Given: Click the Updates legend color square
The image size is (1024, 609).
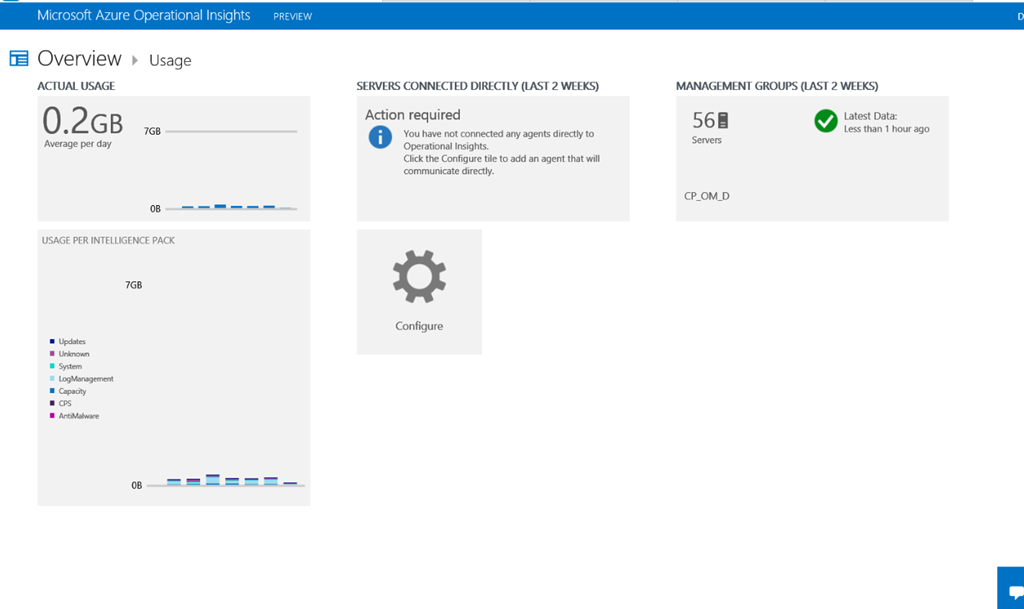Looking at the screenshot, I should pos(52,342).
